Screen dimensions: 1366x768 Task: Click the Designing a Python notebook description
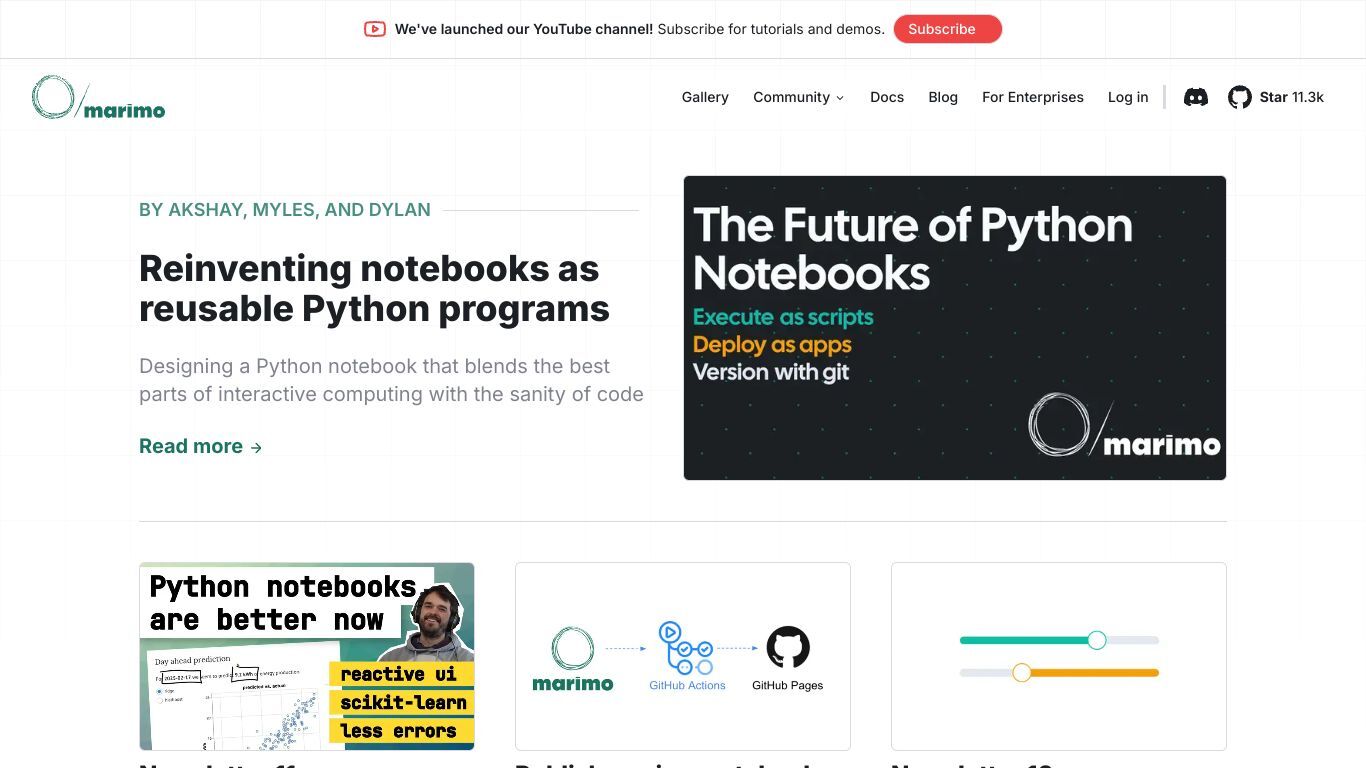(x=391, y=380)
